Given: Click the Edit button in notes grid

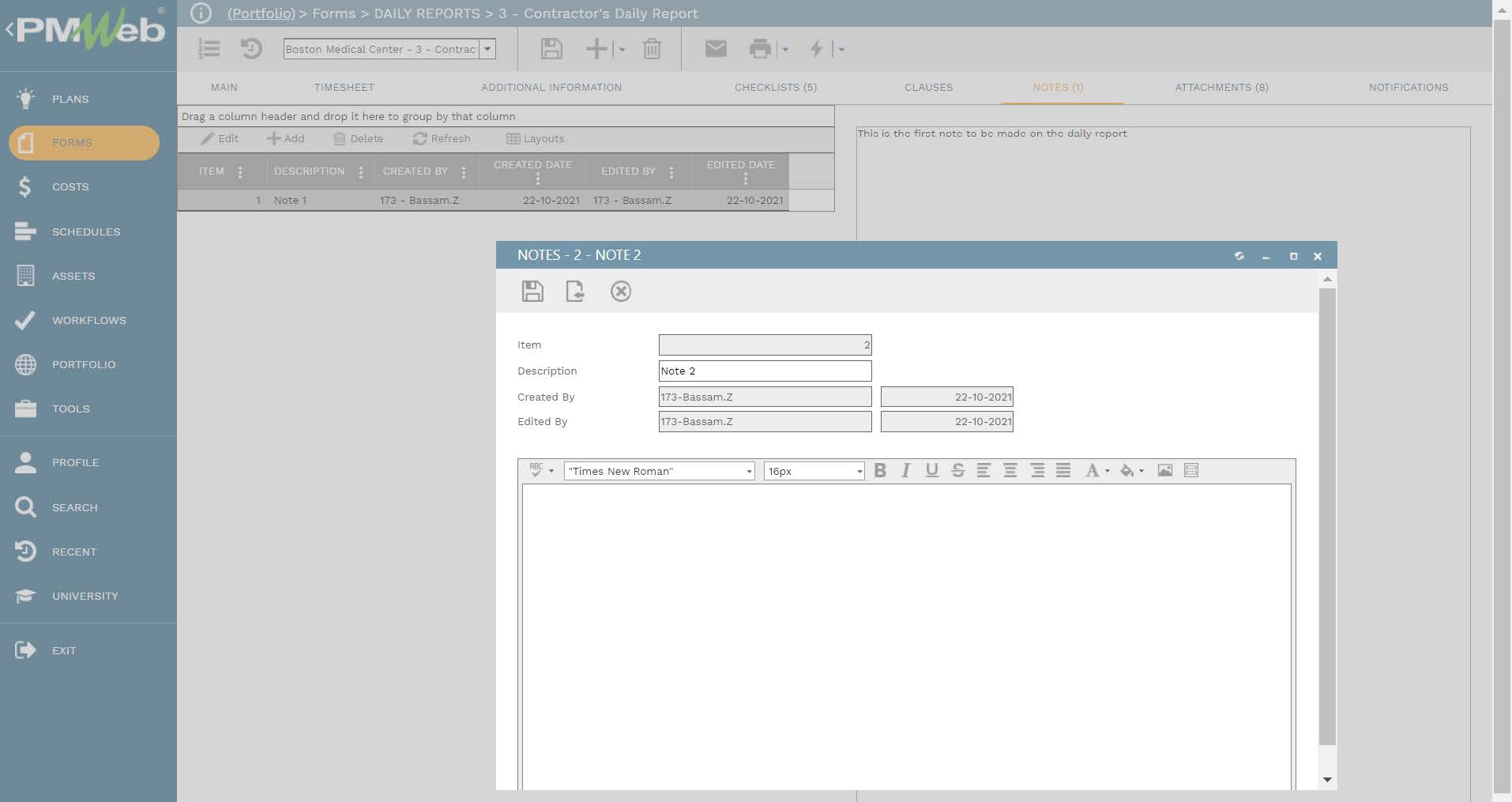Looking at the screenshot, I should pyautogui.click(x=220, y=138).
